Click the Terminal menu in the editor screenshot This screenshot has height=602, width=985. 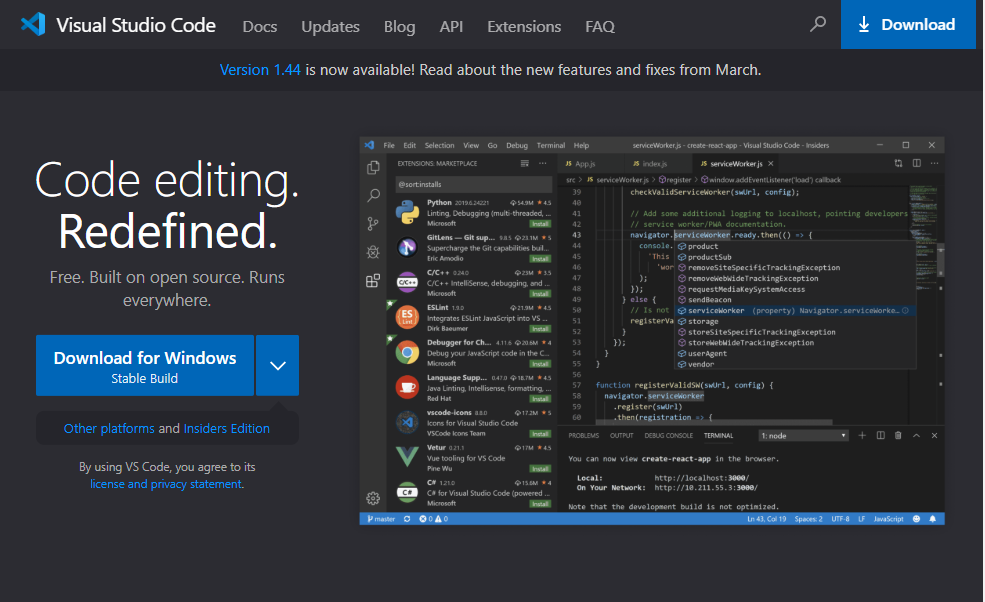pos(550,145)
